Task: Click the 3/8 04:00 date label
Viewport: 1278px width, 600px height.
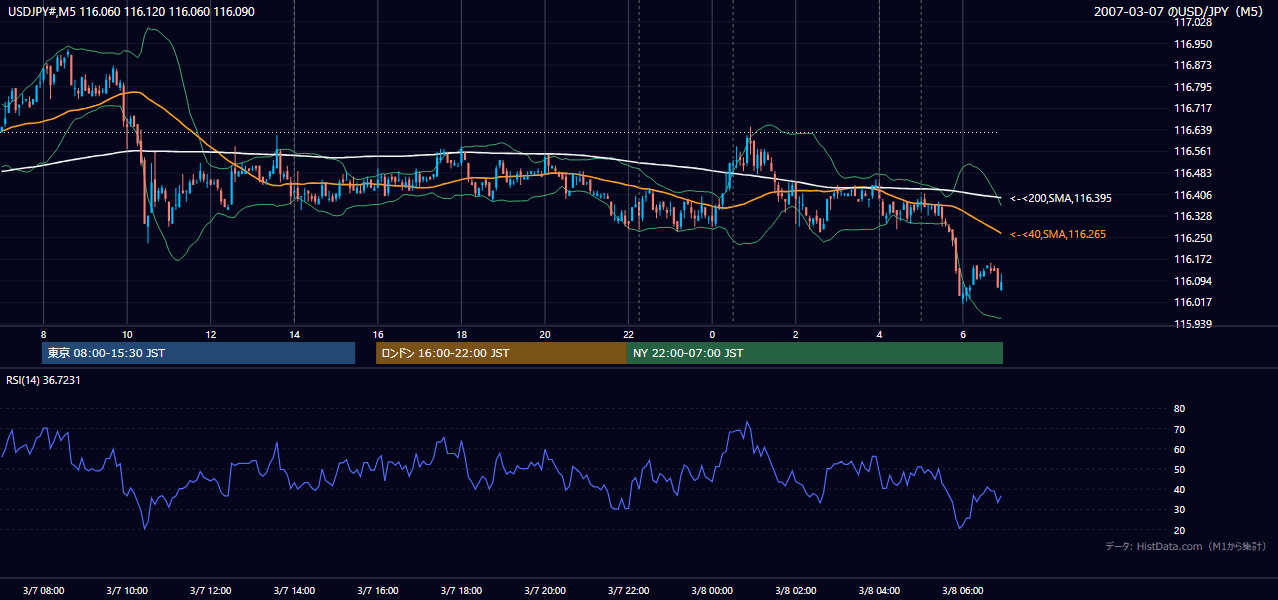Action: point(879,590)
